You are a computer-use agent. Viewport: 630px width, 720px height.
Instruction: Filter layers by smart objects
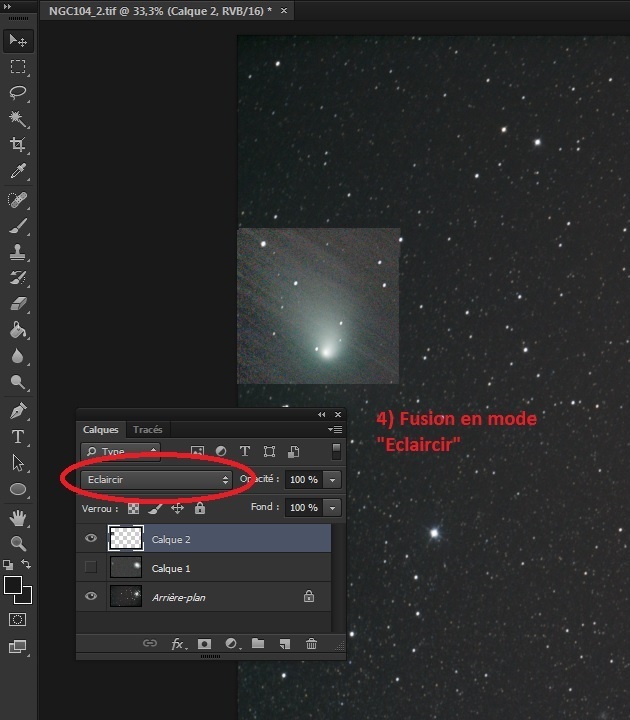coord(293,451)
